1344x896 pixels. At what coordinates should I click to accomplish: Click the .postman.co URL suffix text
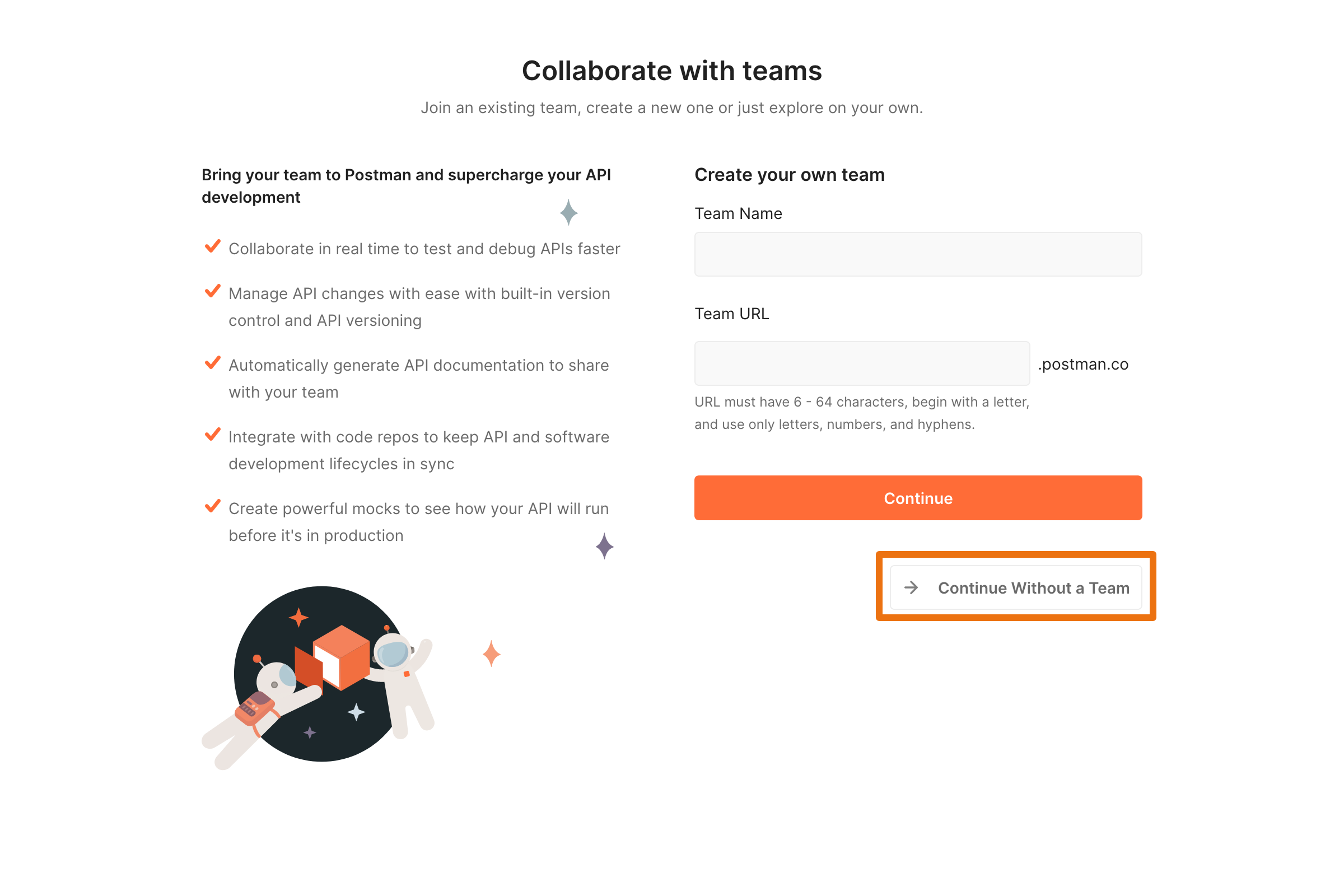1083,364
